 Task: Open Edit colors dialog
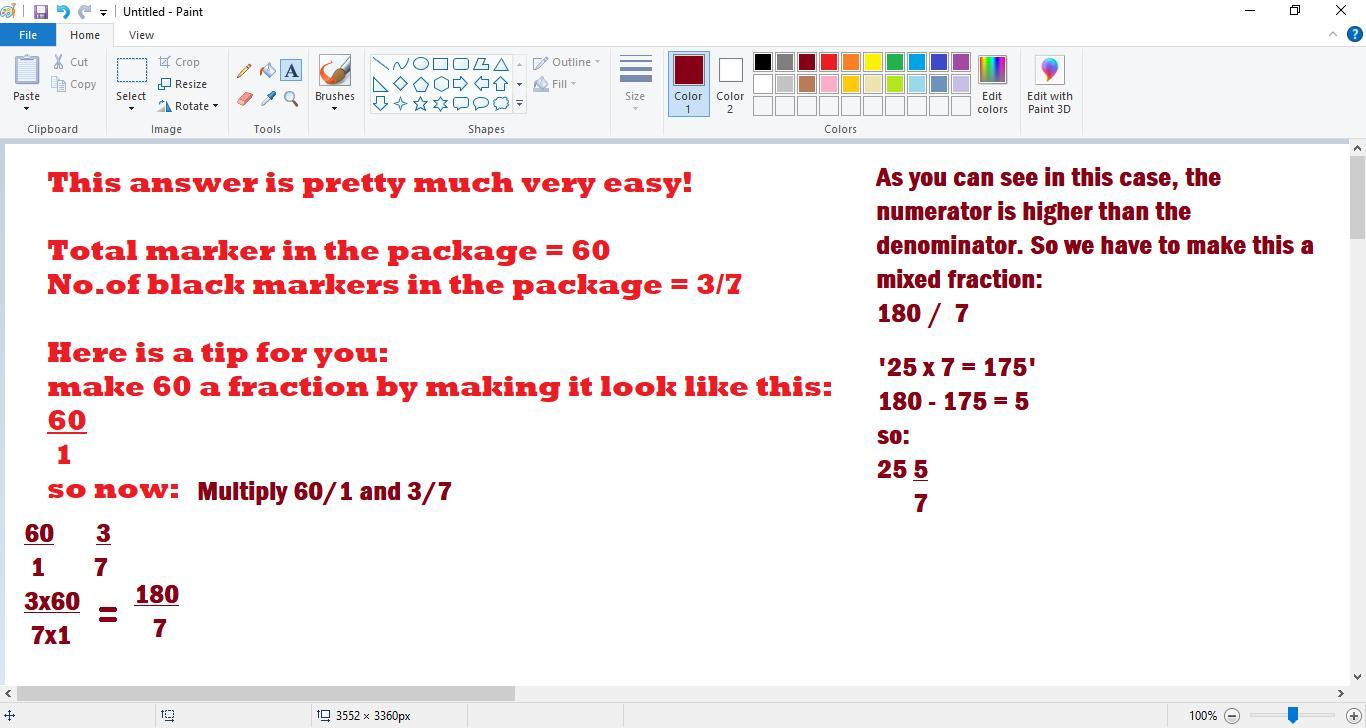[x=992, y=85]
